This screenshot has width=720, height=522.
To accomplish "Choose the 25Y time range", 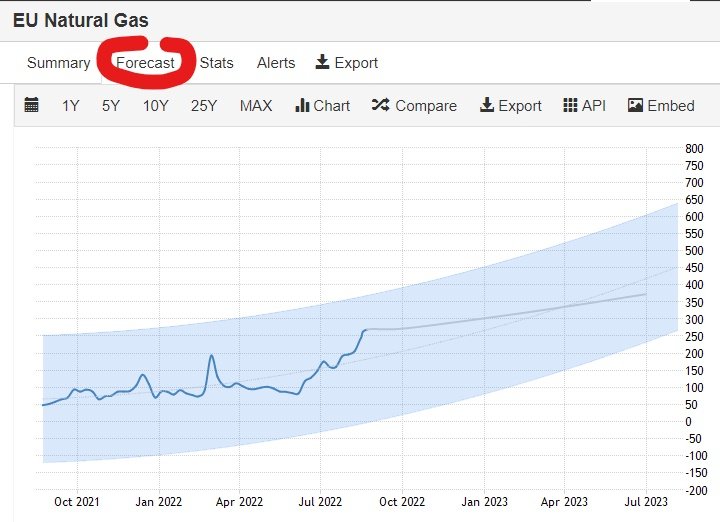I will point(204,106).
